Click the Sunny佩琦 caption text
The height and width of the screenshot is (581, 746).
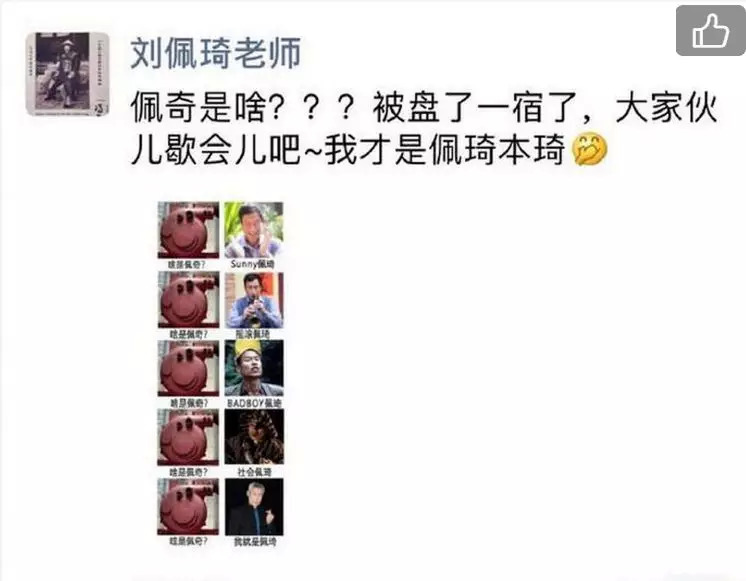pos(252,264)
